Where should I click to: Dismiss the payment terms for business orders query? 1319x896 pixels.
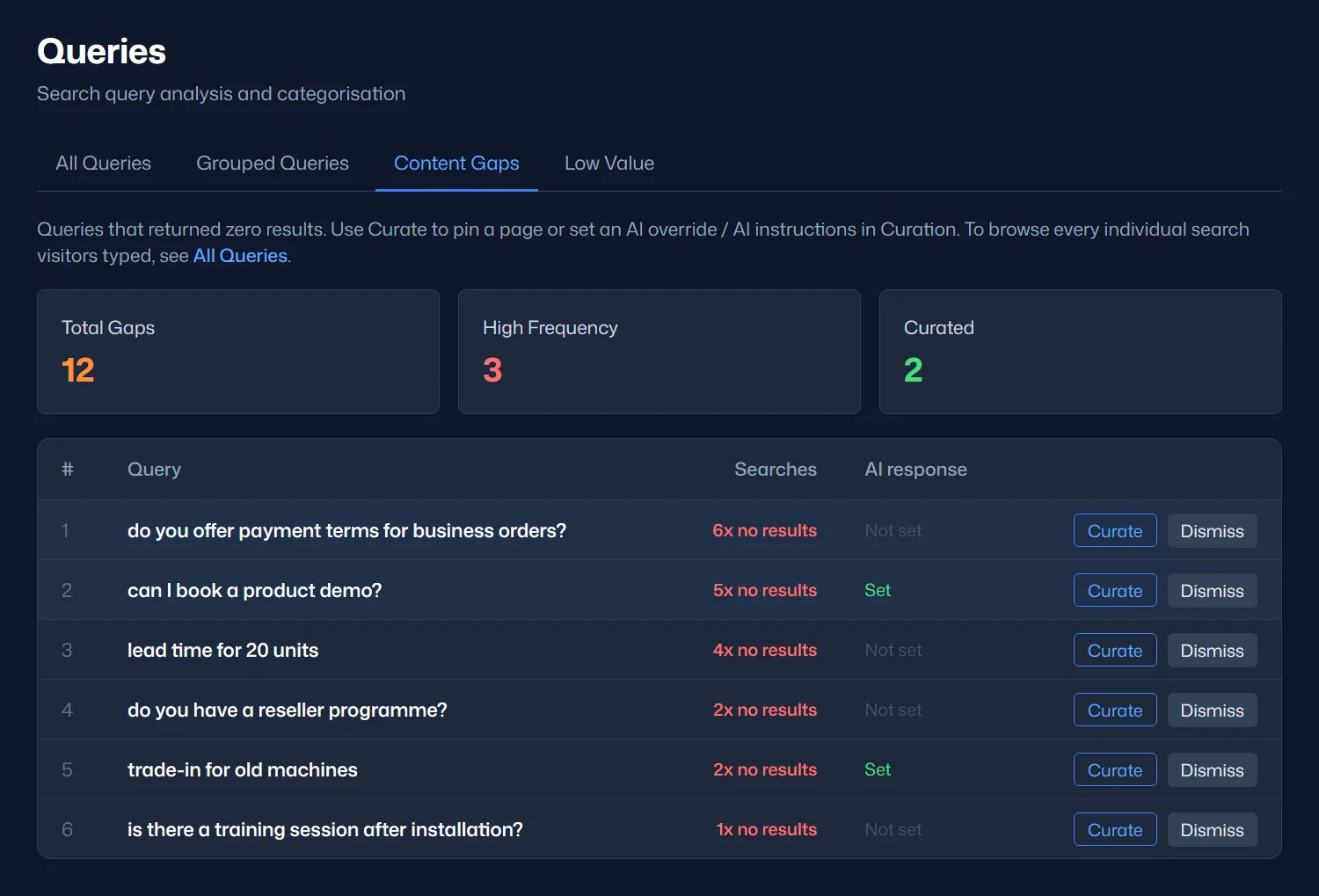pos(1212,530)
